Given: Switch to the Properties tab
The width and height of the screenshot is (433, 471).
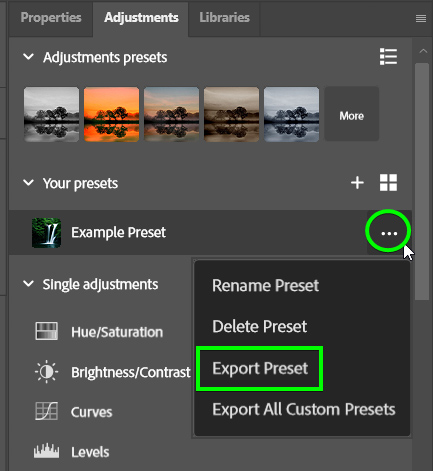Looking at the screenshot, I should pos(51,18).
